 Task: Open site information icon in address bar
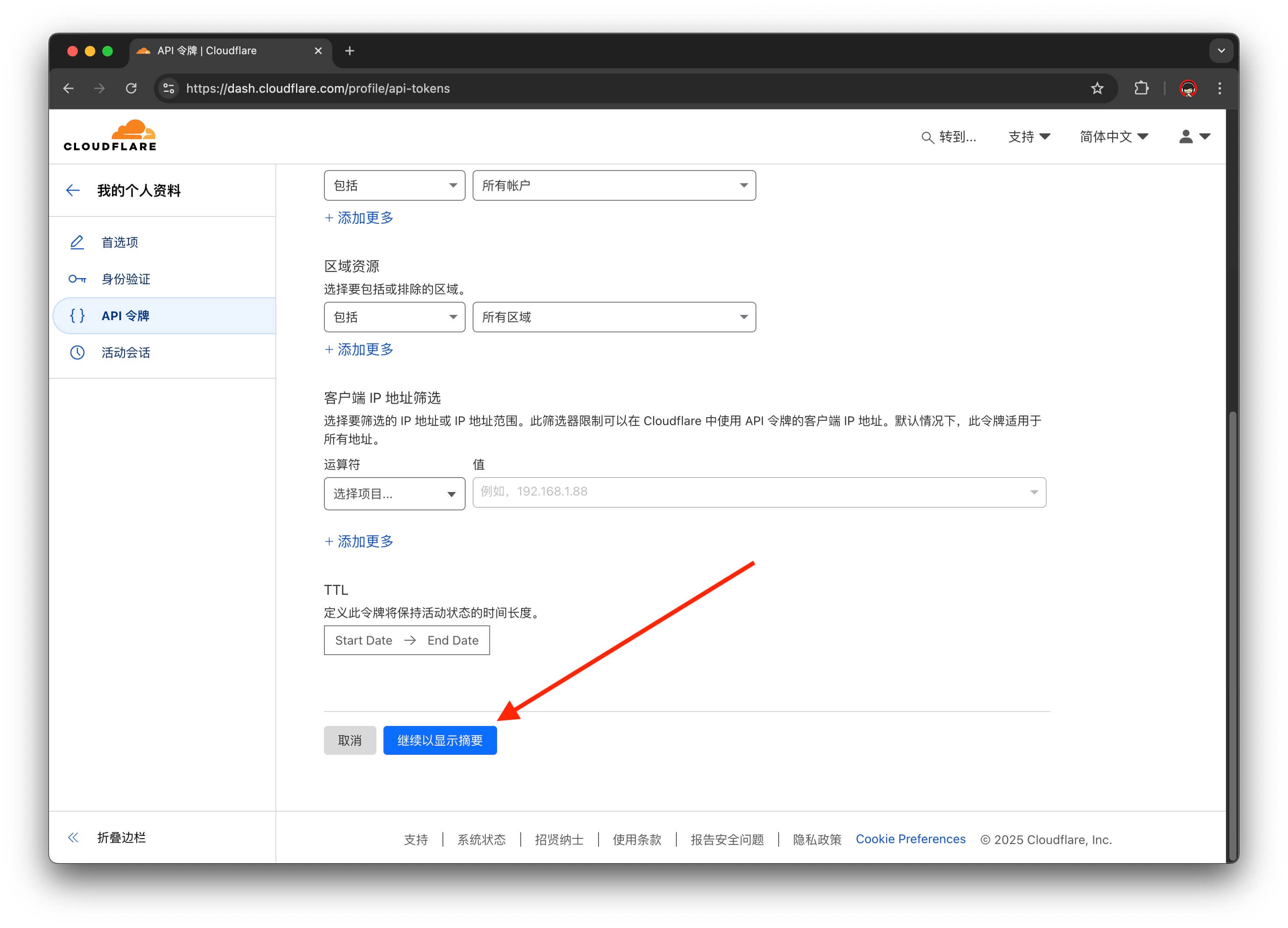point(169,89)
